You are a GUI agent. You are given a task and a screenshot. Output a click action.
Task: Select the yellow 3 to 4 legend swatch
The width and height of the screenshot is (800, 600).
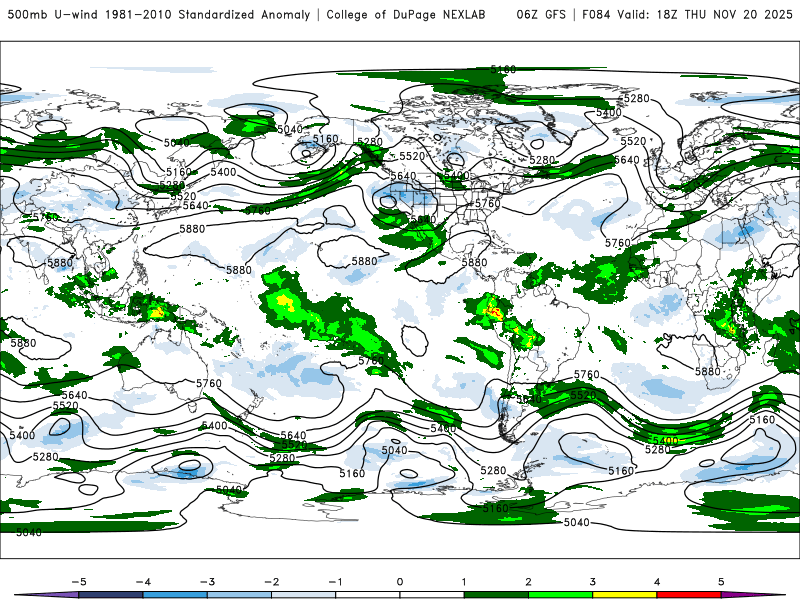pos(624,595)
